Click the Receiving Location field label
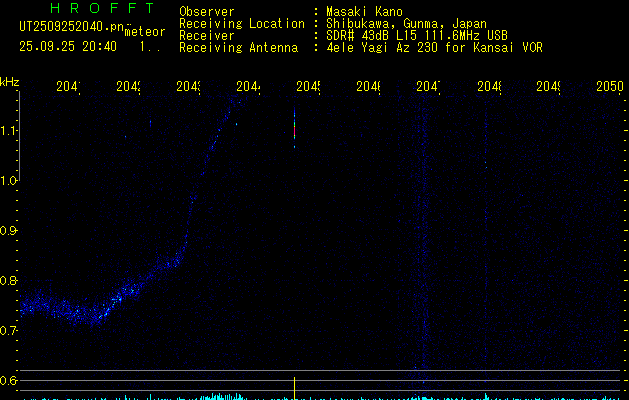Screen dimensions: 629x400 tap(241, 24)
